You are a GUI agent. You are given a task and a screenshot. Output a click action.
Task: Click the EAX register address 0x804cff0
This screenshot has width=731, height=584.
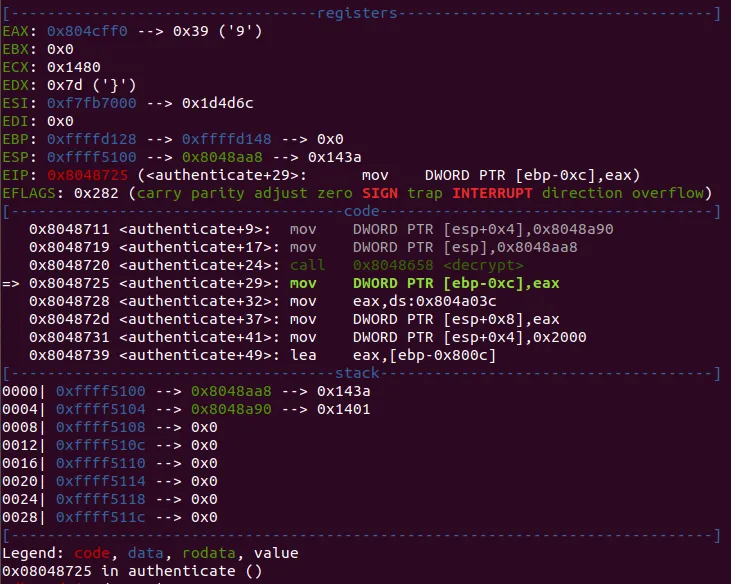(x=87, y=31)
